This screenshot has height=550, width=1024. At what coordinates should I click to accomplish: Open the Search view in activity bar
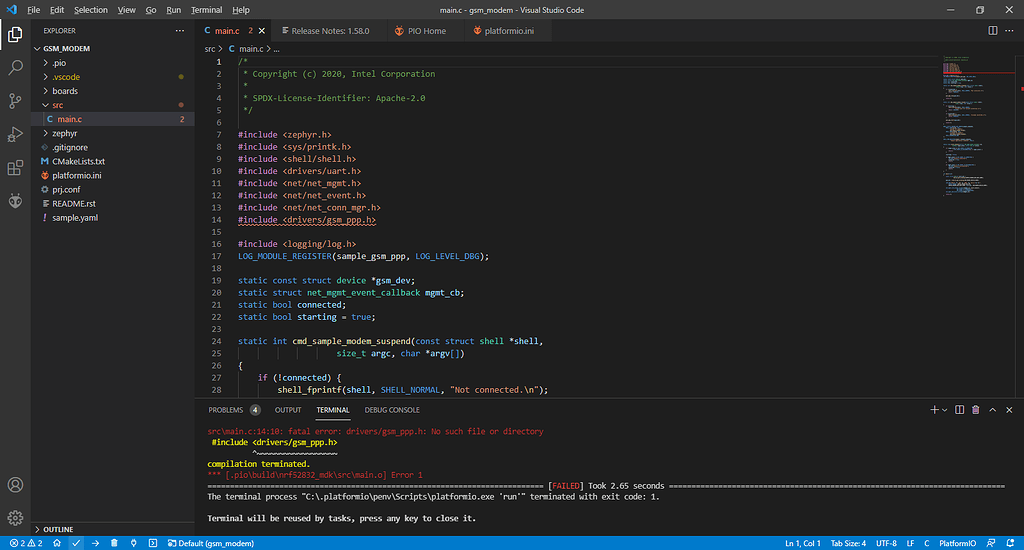pos(15,68)
